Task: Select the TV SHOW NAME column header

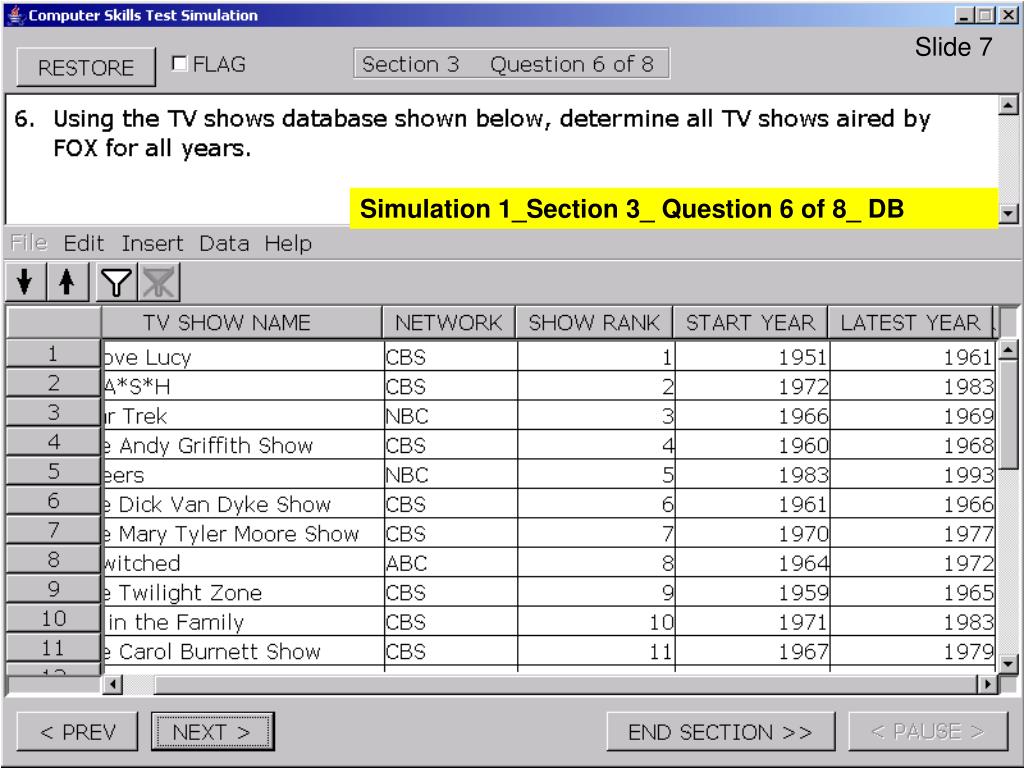Action: [242, 323]
